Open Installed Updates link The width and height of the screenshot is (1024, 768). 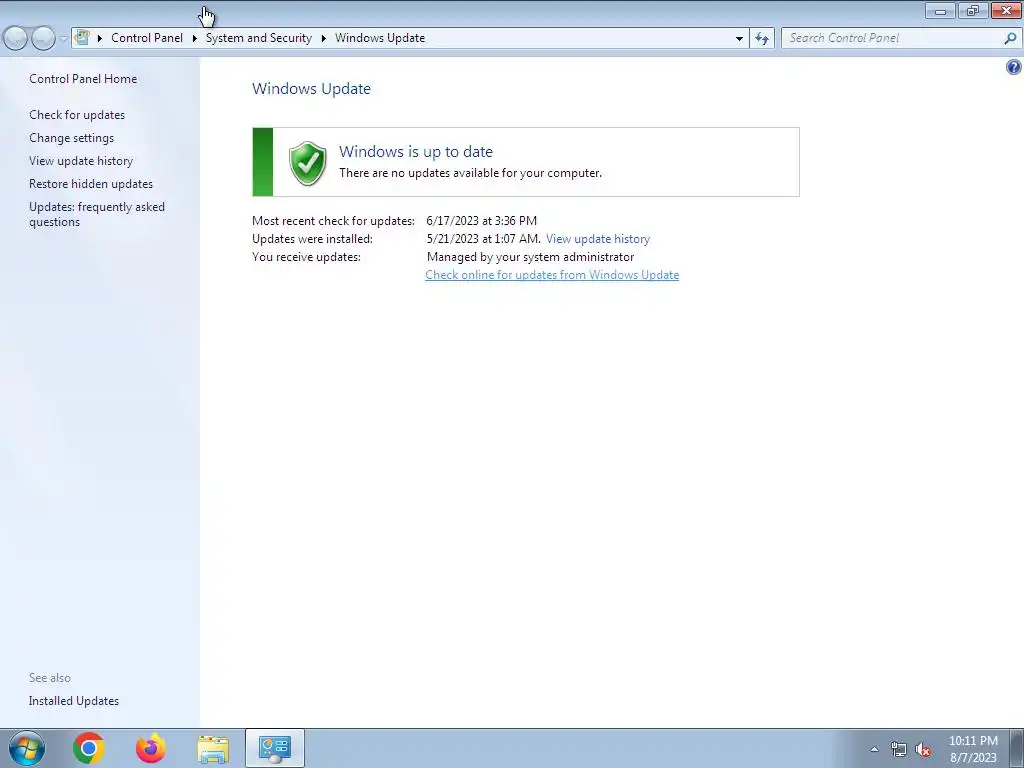tap(74, 701)
